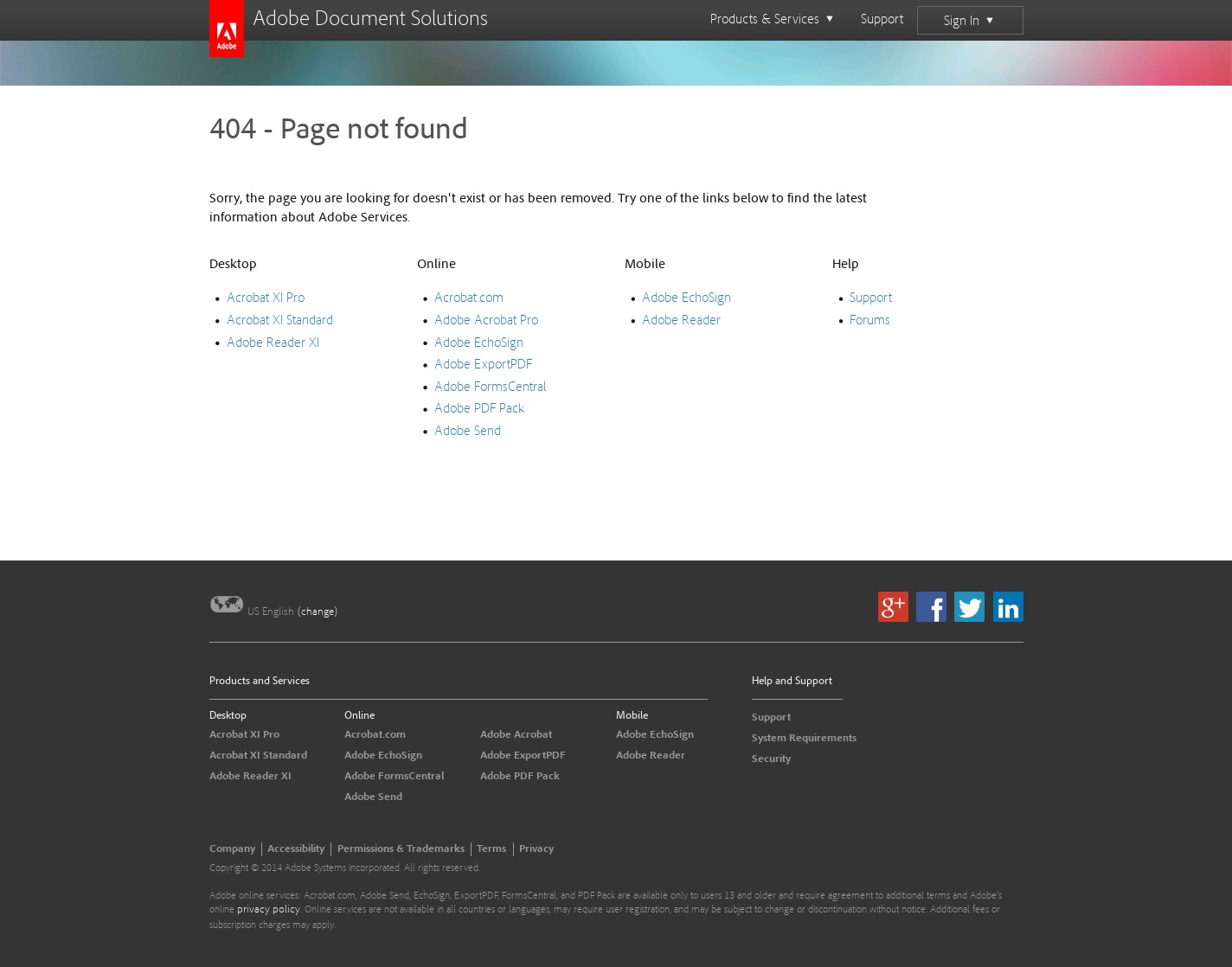Viewport: 1232px width, 967px height.
Task: Open the Twitter social icon
Action: point(969,606)
